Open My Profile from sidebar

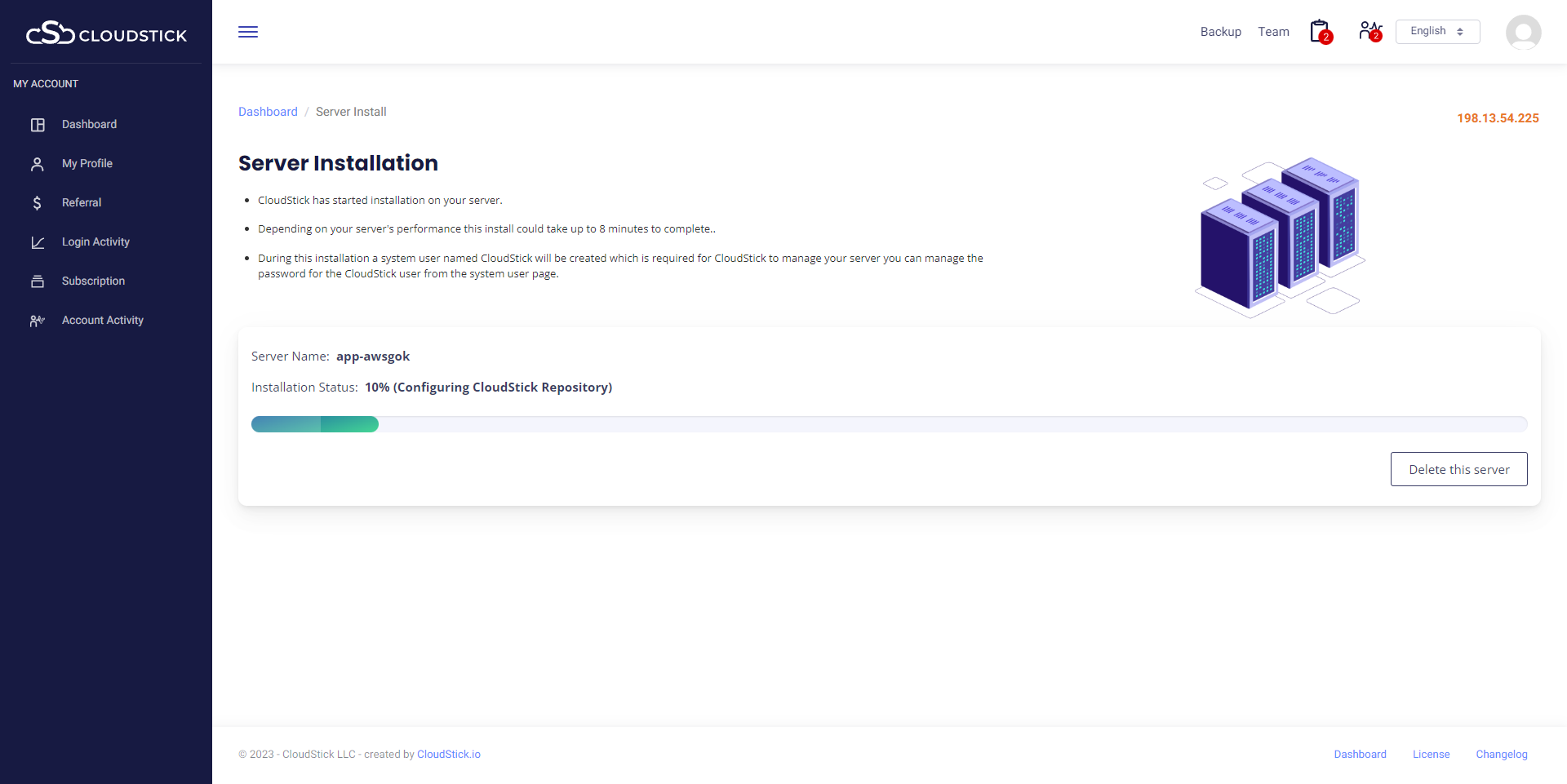[87, 164]
